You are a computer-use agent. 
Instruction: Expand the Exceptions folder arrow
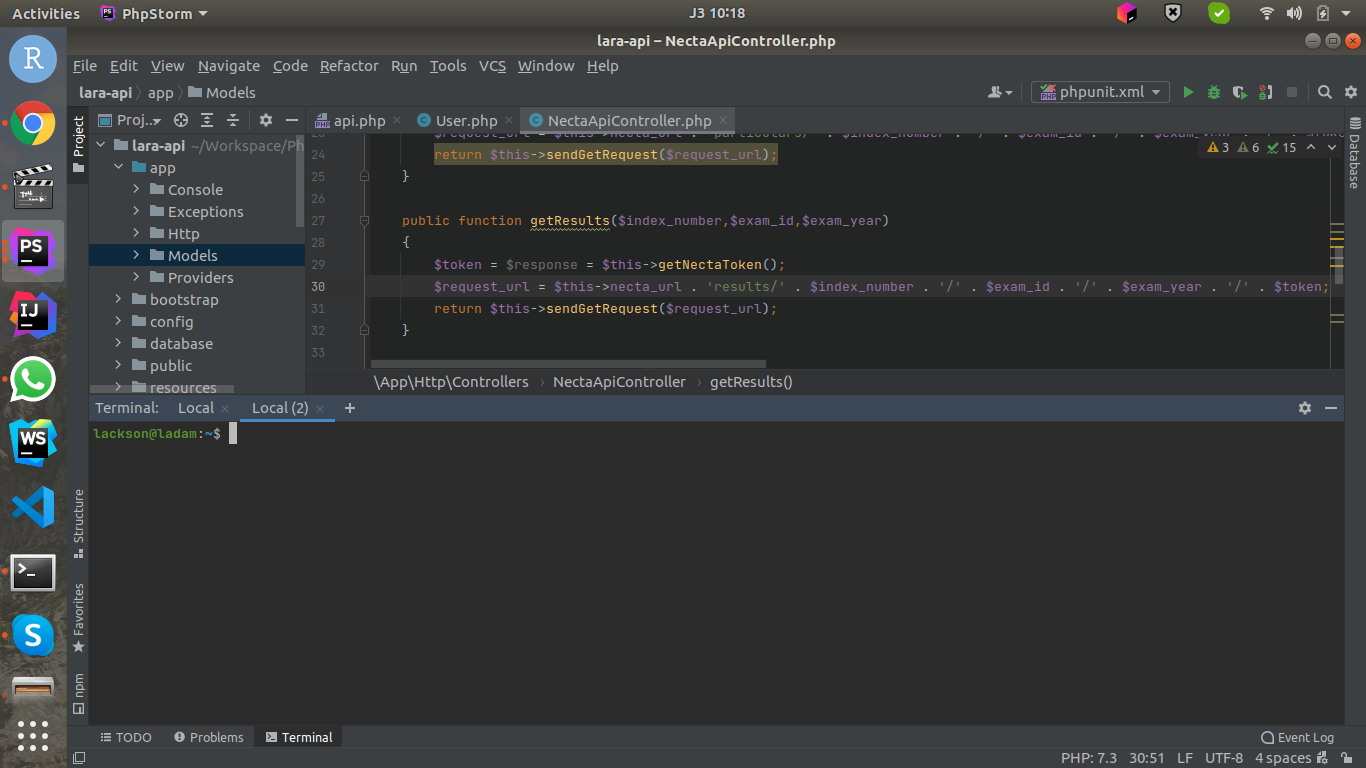(x=136, y=211)
